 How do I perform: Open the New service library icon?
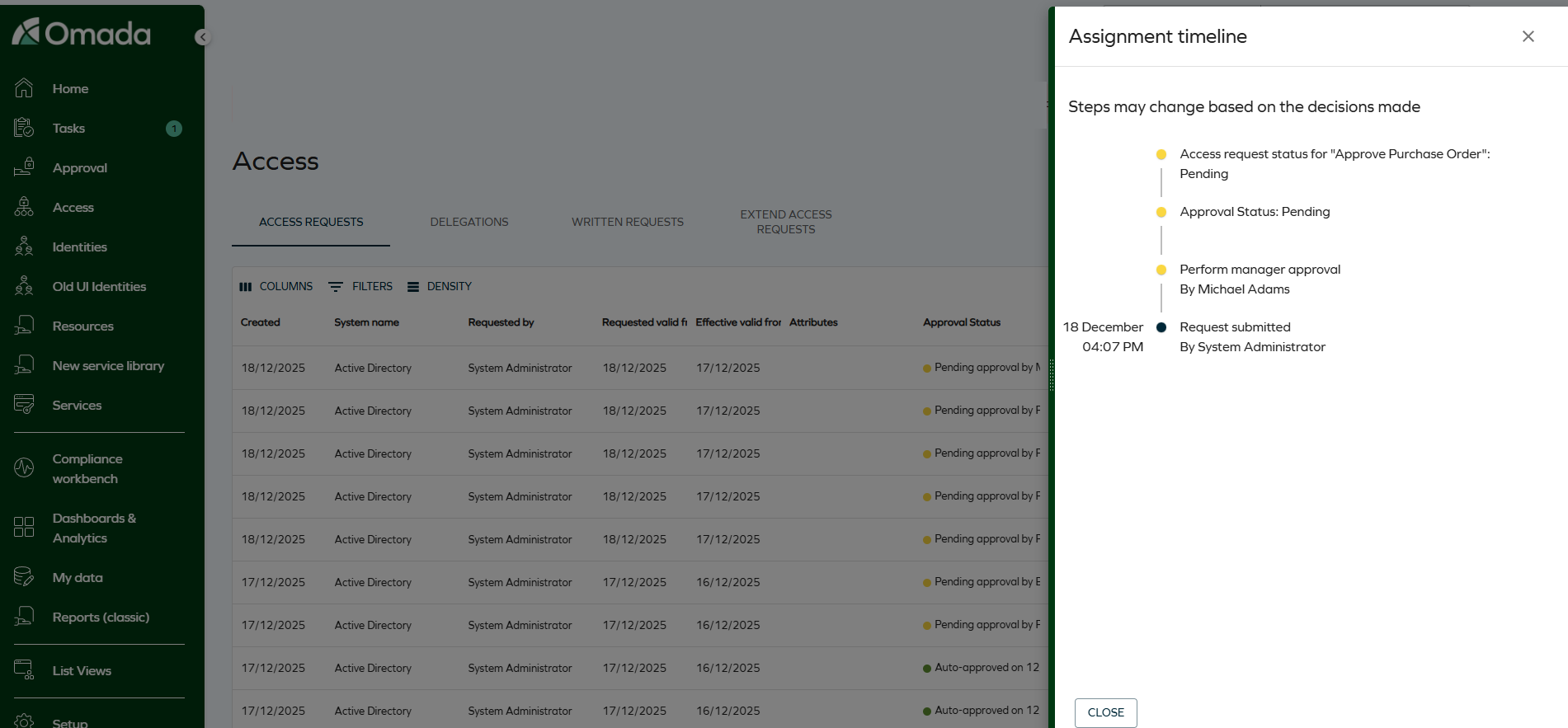point(24,365)
